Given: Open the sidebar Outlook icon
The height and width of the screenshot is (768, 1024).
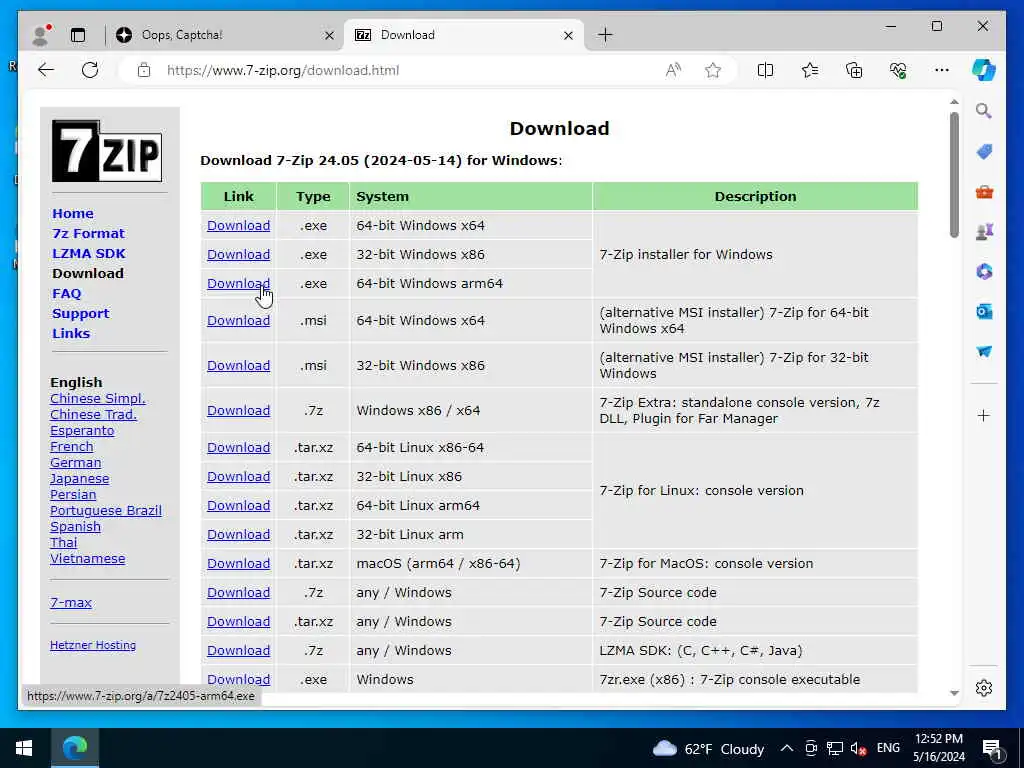Looking at the screenshot, I should click(x=984, y=312).
